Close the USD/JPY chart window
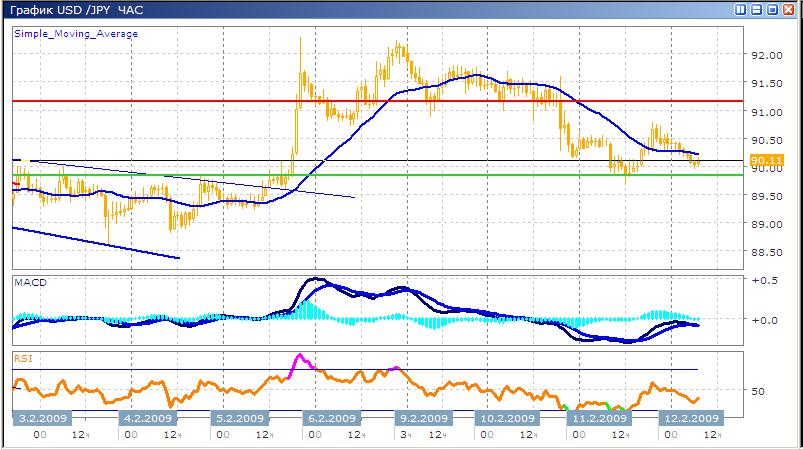This screenshot has height=450, width=803. (x=789, y=10)
